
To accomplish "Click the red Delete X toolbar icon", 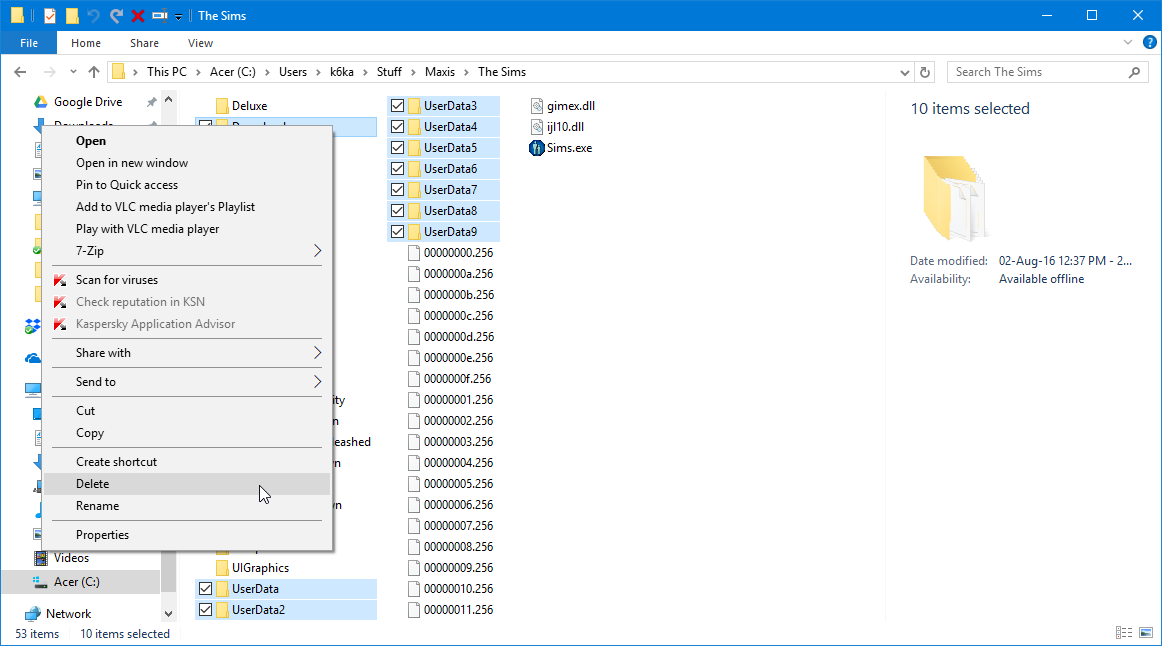I will pyautogui.click(x=137, y=16).
